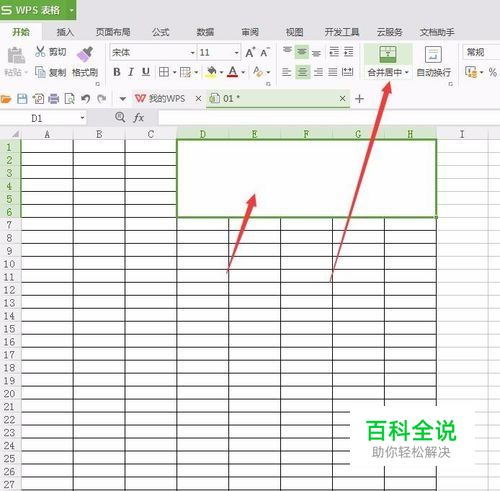The width and height of the screenshot is (500, 491).
Task: Close the 01 document tab
Action: pyautogui.click(x=342, y=99)
